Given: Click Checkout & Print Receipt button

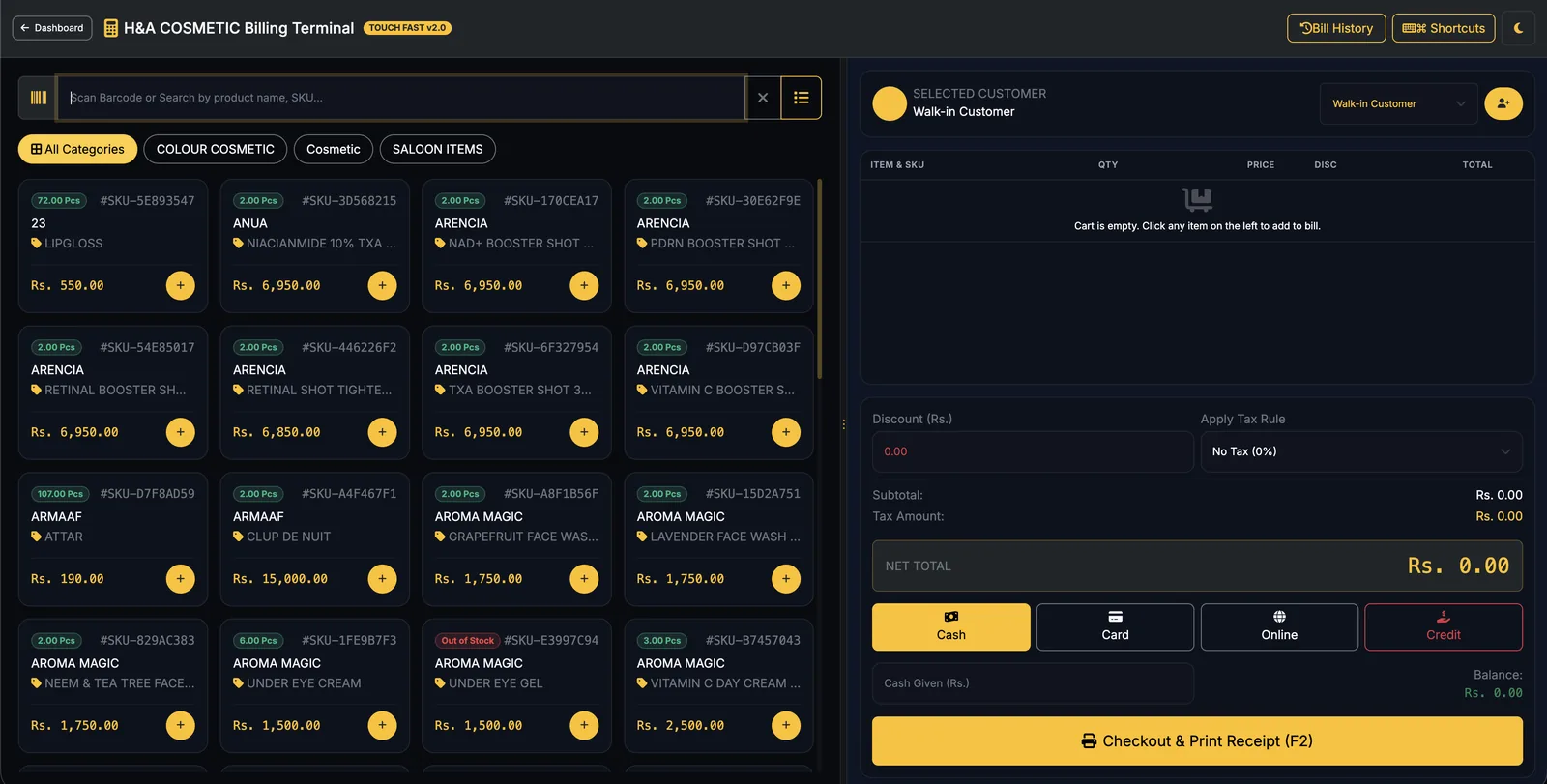Looking at the screenshot, I should pyautogui.click(x=1197, y=741).
